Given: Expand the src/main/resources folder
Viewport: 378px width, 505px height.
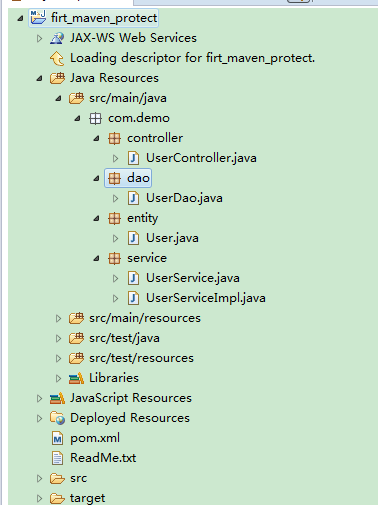Looking at the screenshot, I should [x=58, y=318].
